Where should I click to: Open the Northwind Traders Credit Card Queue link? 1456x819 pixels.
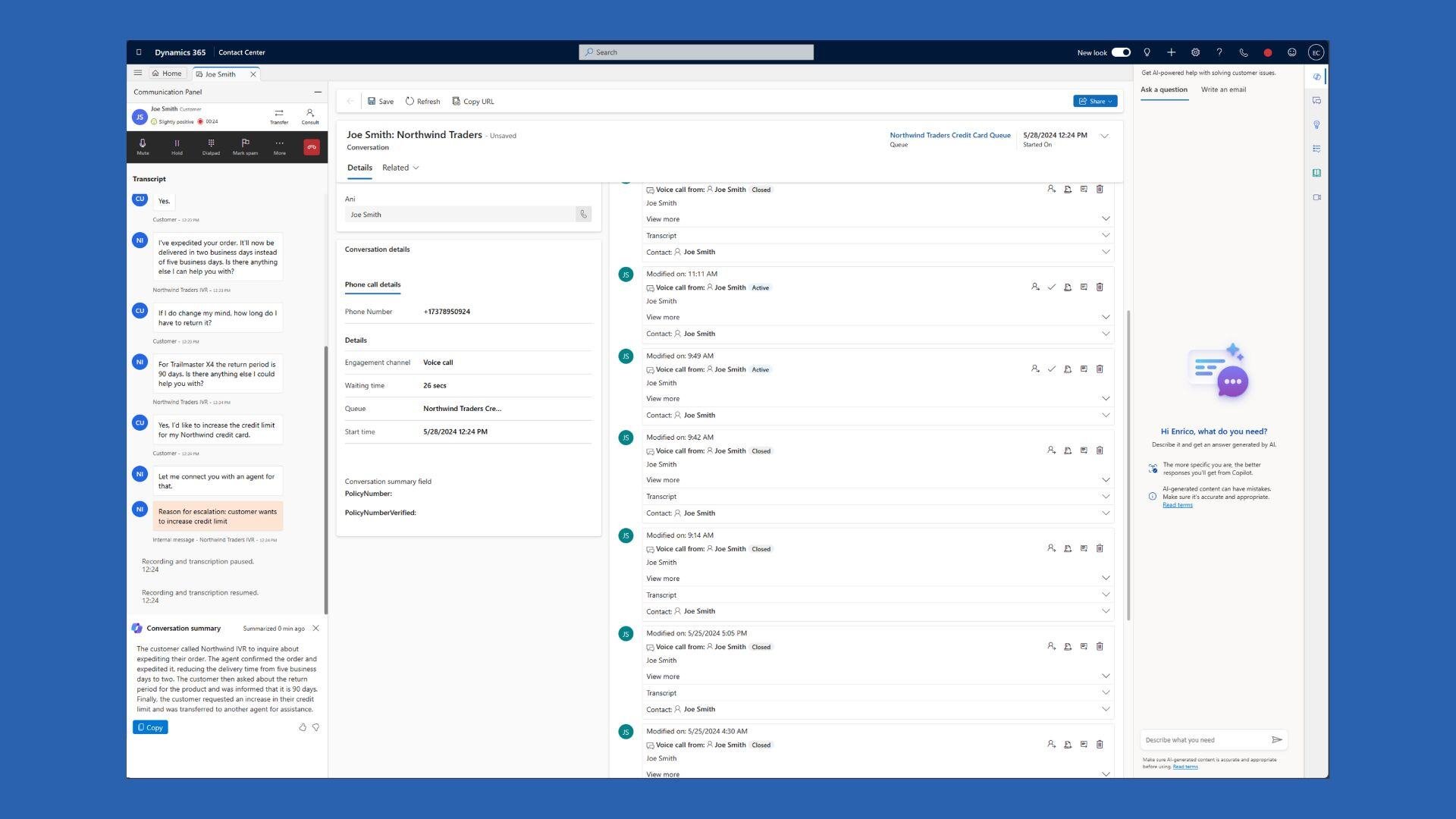click(949, 135)
